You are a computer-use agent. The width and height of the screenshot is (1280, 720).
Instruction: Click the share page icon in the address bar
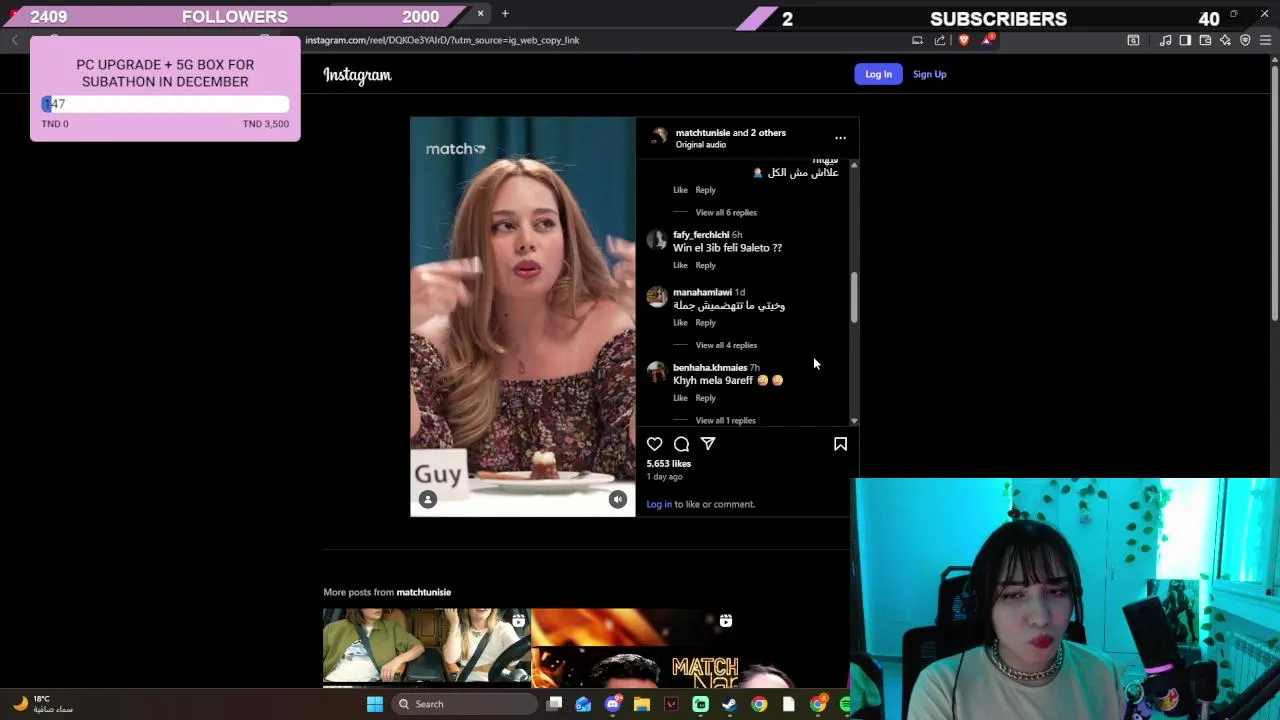coord(940,40)
